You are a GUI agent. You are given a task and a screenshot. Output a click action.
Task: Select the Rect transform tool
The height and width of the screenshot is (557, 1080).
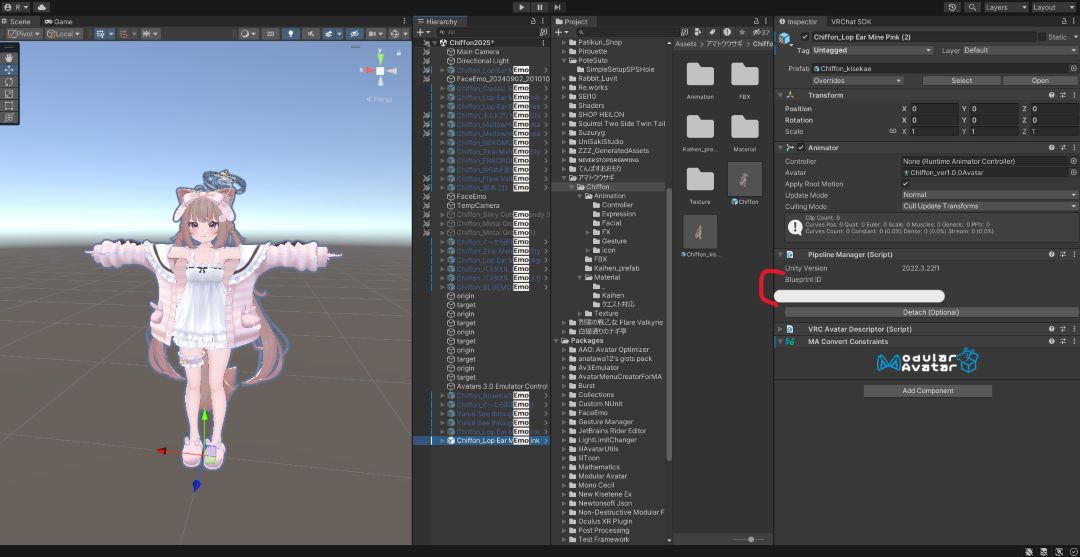(x=9, y=105)
